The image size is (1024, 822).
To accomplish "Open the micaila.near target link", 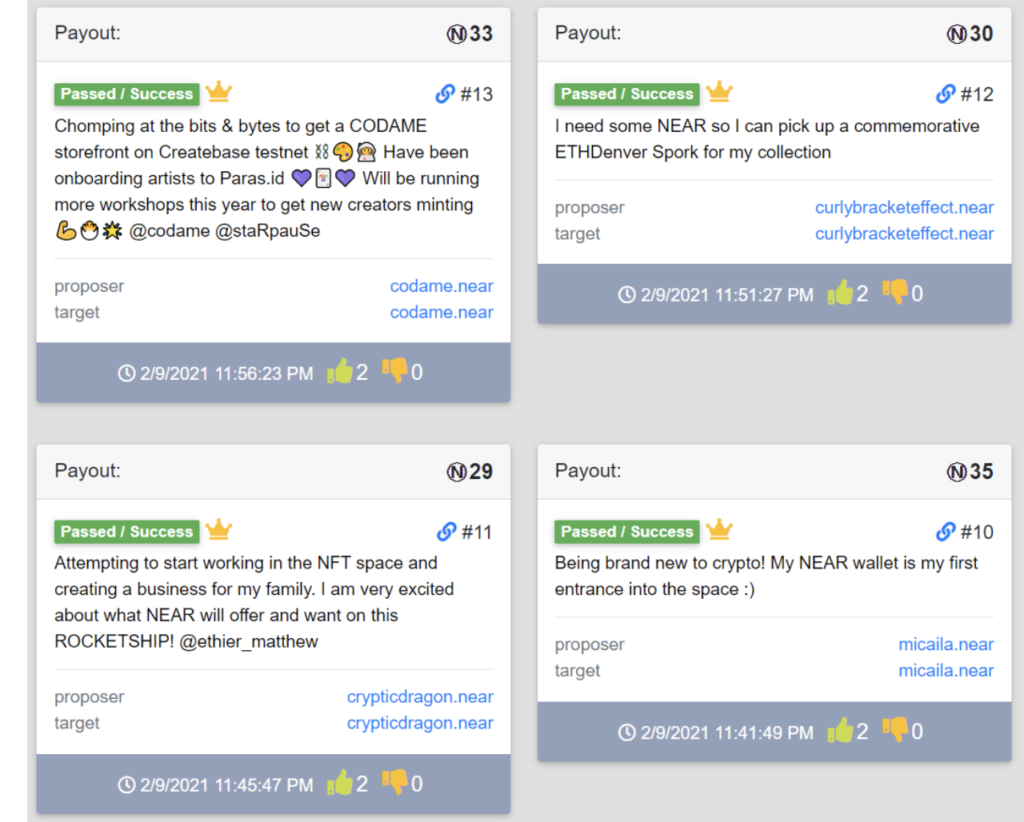I will 946,671.
